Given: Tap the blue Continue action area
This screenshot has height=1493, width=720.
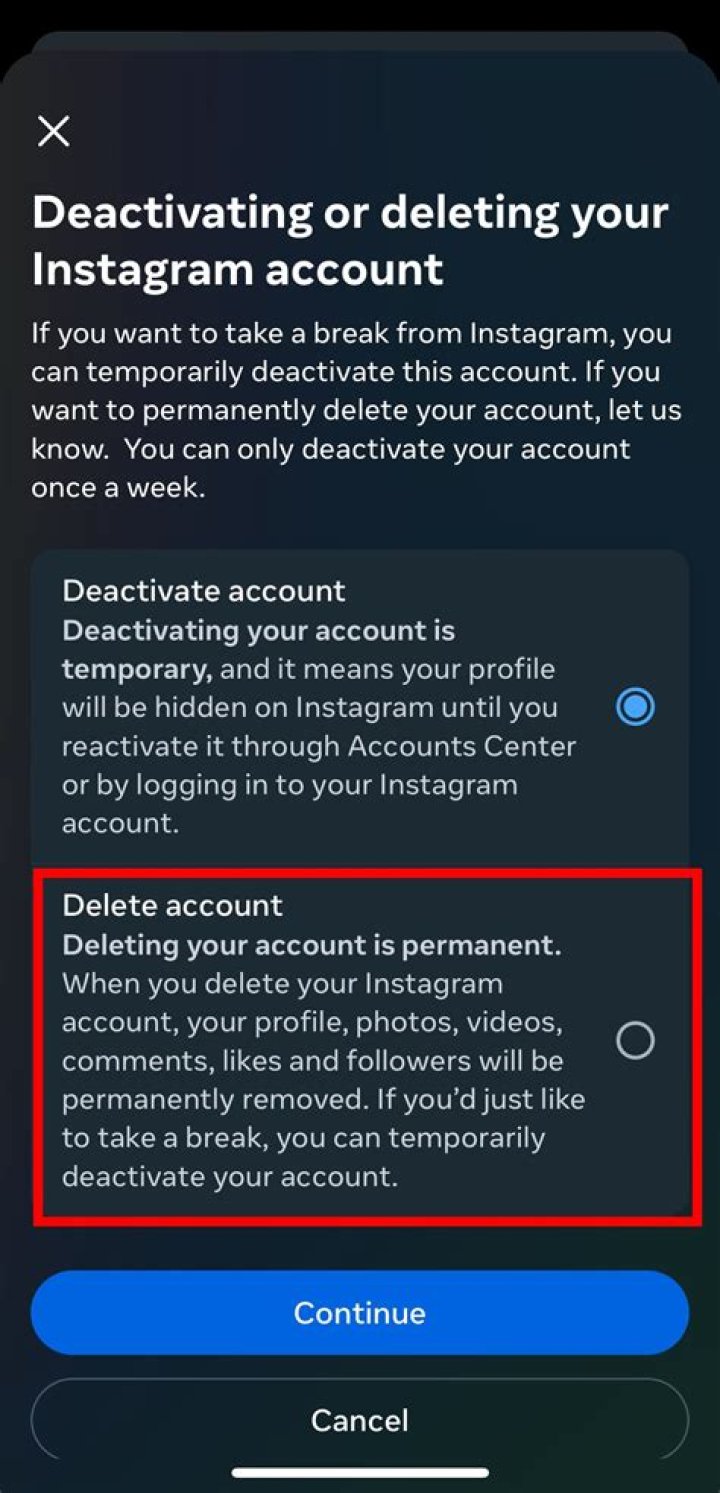Looking at the screenshot, I should [360, 1313].
